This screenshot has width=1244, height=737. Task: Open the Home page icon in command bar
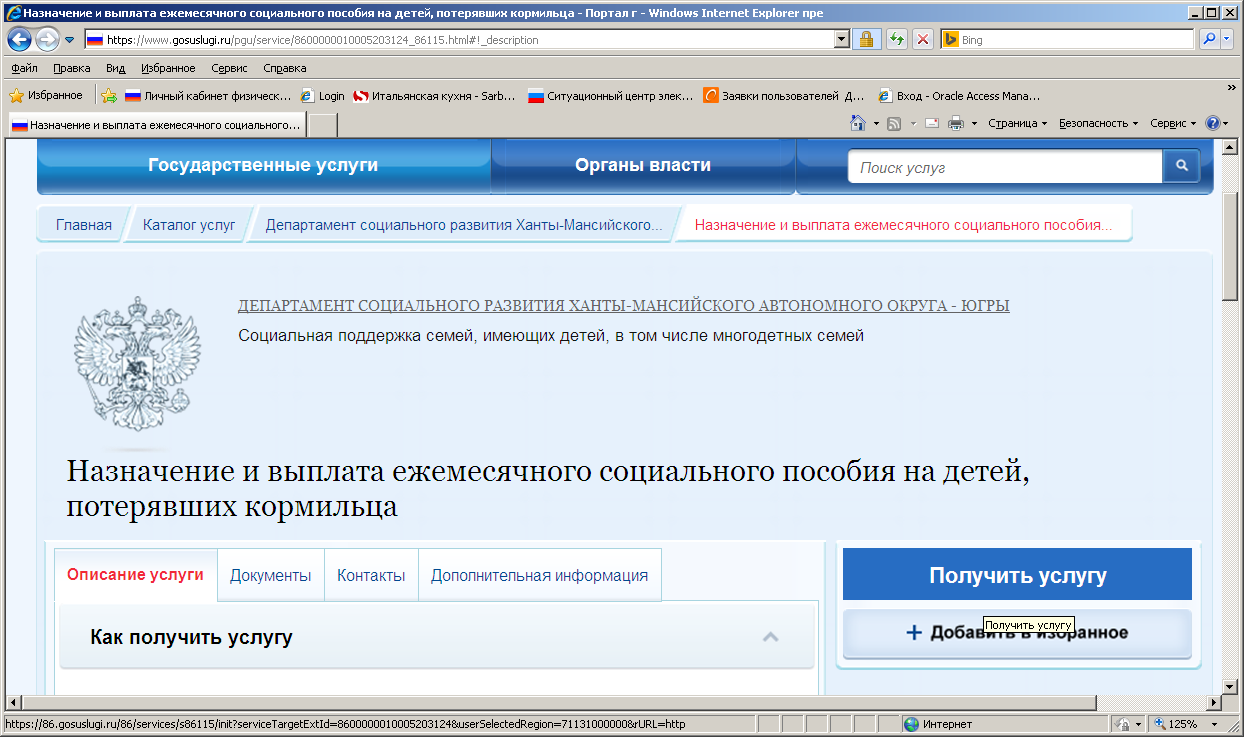coord(857,124)
